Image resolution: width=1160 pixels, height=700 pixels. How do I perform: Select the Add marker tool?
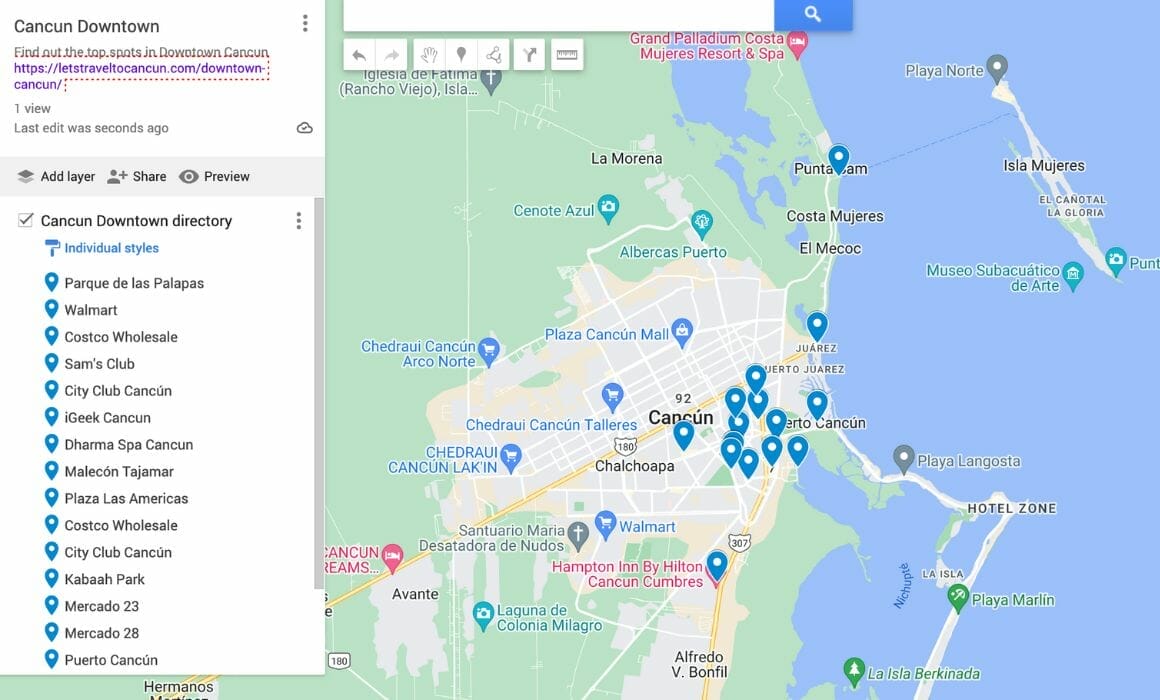[x=461, y=55]
